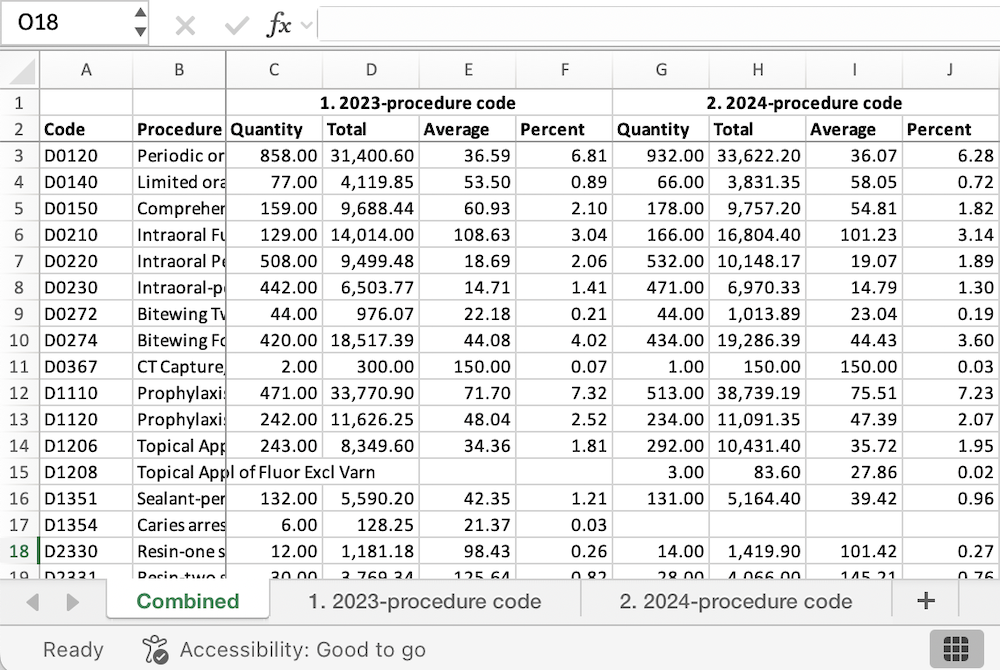Confirm entry with the checkmark icon
The image size is (1000, 670).
pyautogui.click(x=237, y=25)
